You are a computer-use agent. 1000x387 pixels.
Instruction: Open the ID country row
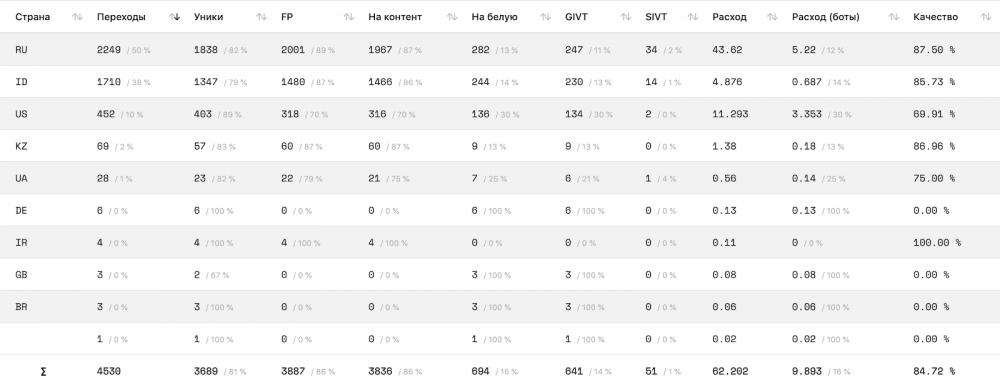tap(500, 82)
